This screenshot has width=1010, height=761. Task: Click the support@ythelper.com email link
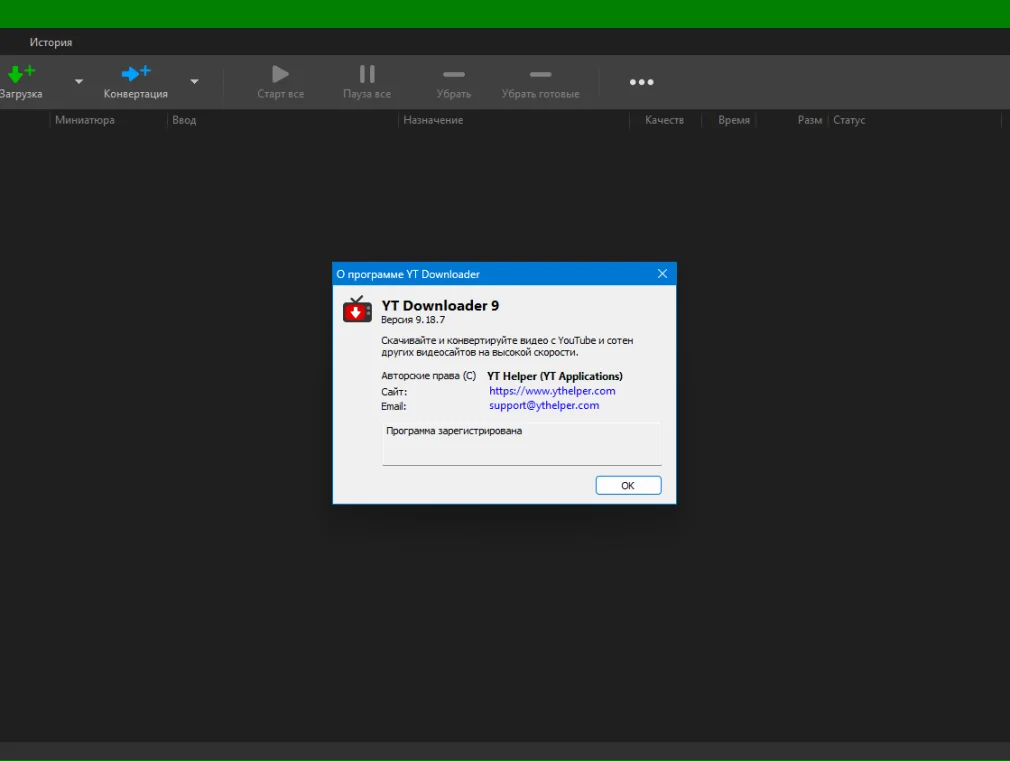tap(544, 406)
